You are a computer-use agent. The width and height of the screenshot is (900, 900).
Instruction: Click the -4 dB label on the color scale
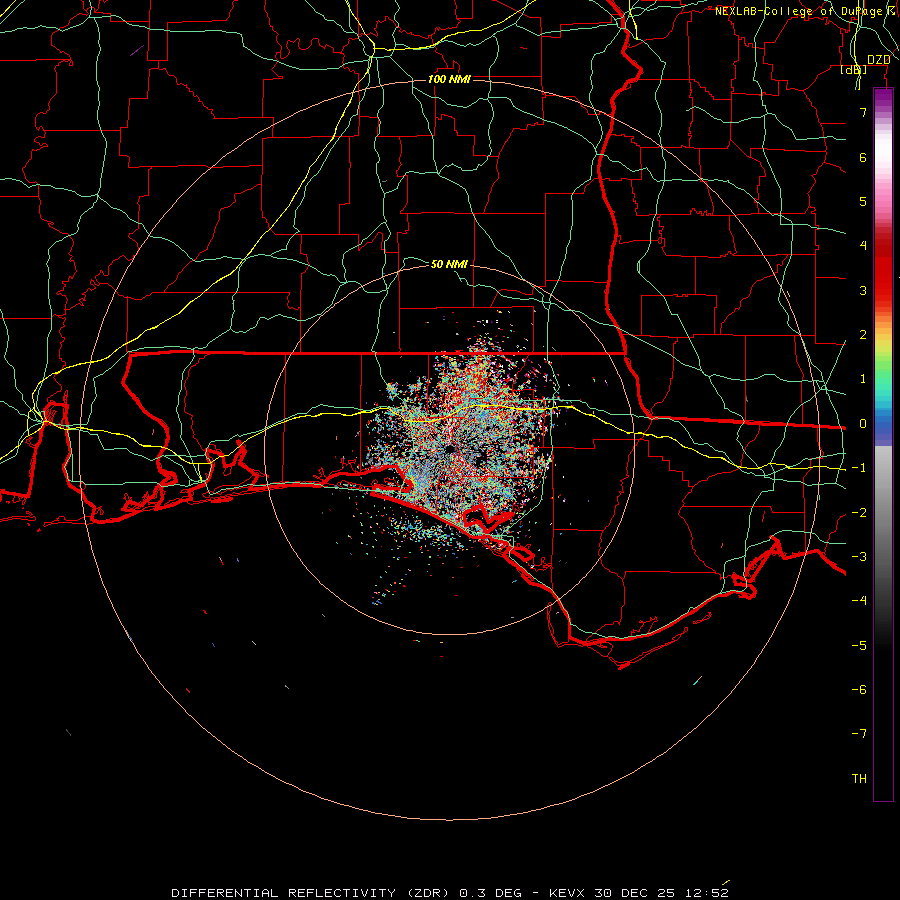click(859, 601)
